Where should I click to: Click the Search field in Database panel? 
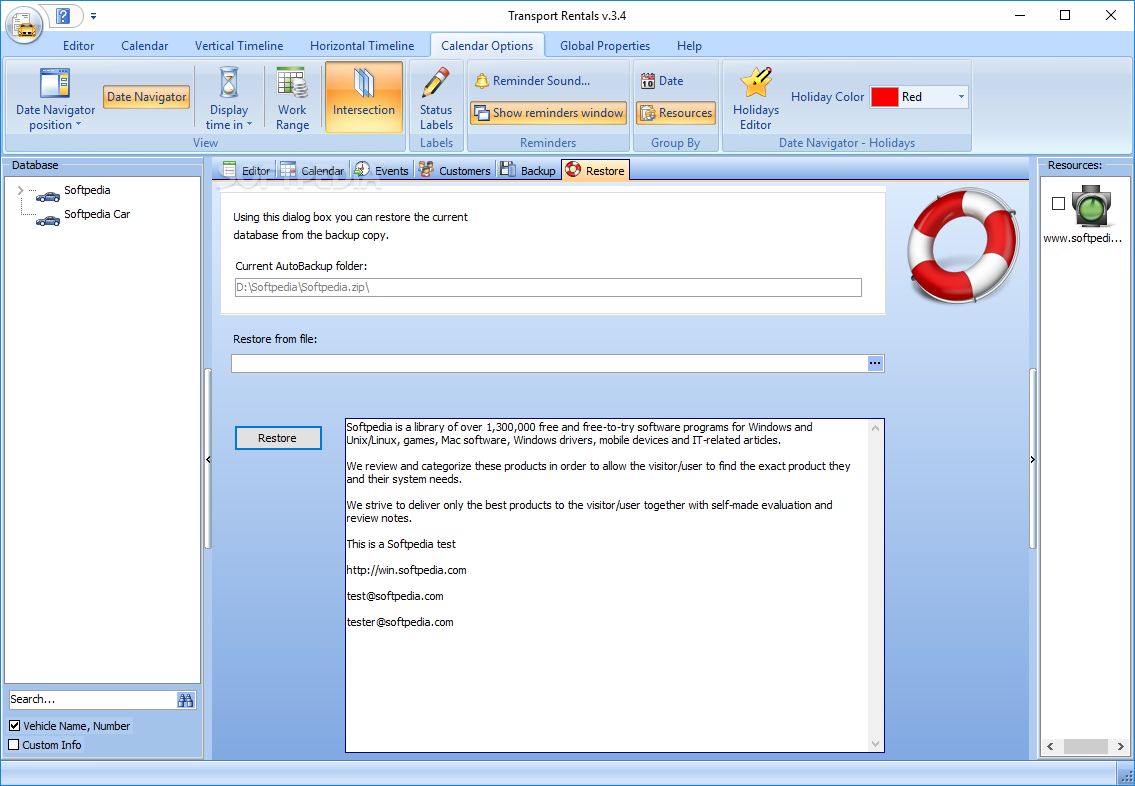point(91,699)
